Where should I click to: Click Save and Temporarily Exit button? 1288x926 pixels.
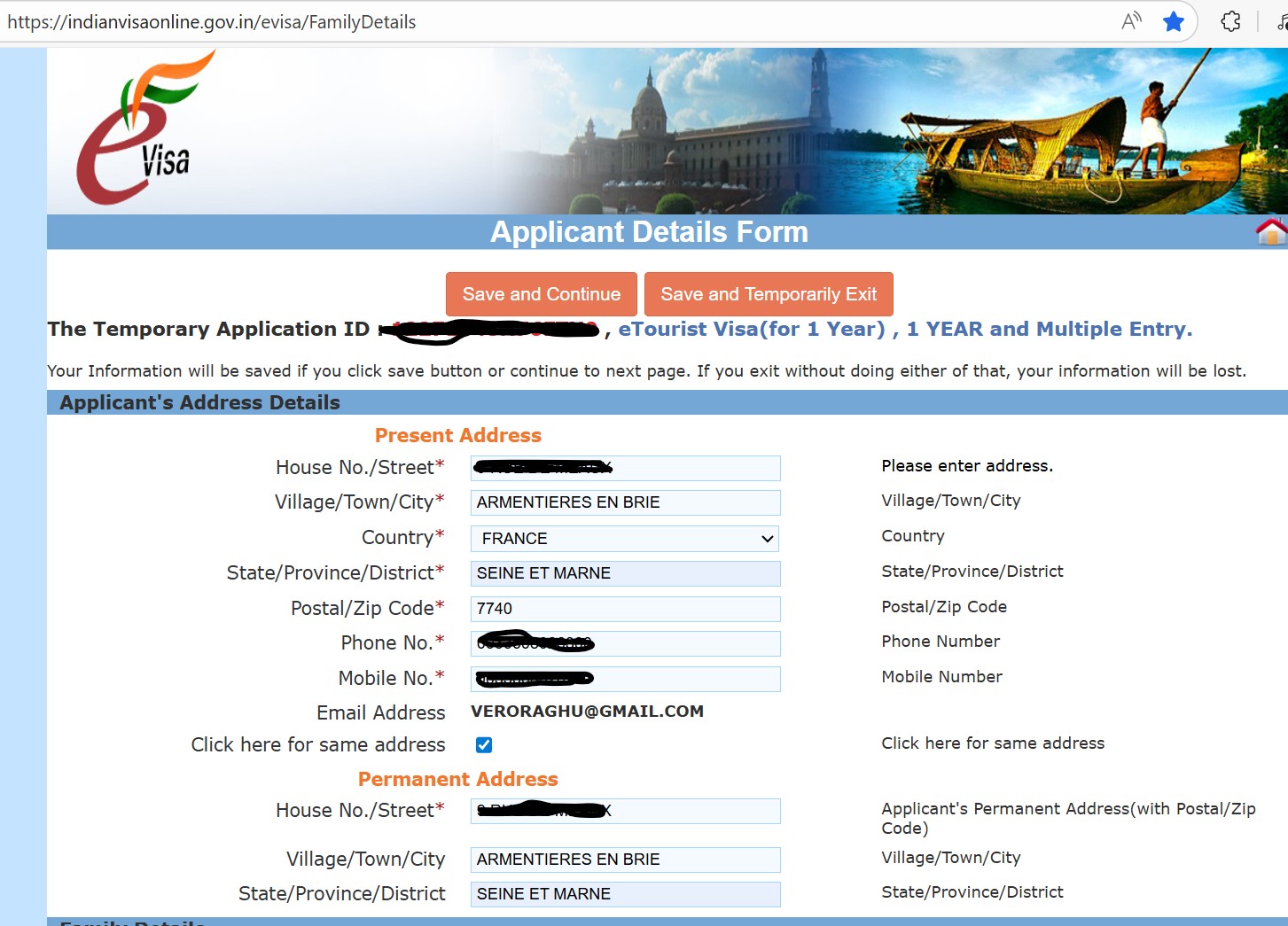[768, 294]
